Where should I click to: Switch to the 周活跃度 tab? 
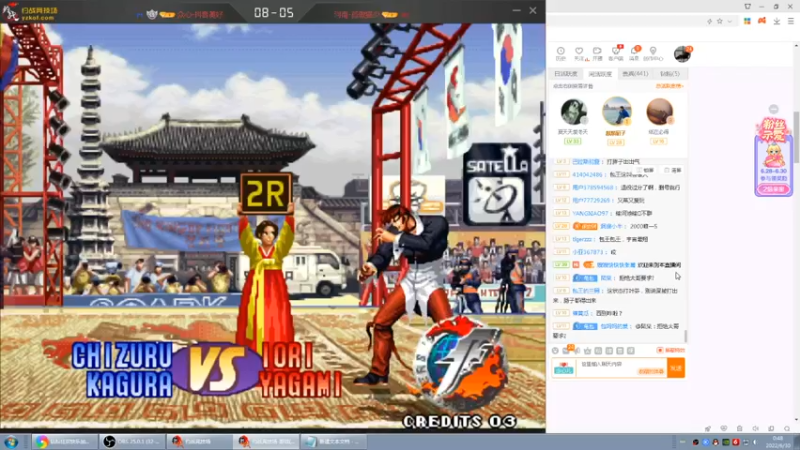pyautogui.click(x=600, y=74)
